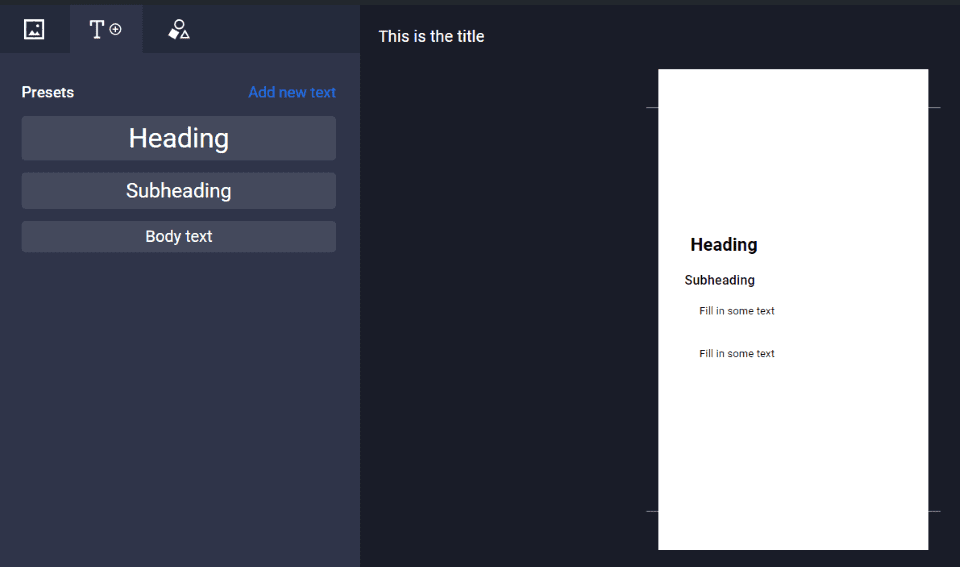
Task: Open the Images panel icon
Action: (34, 29)
